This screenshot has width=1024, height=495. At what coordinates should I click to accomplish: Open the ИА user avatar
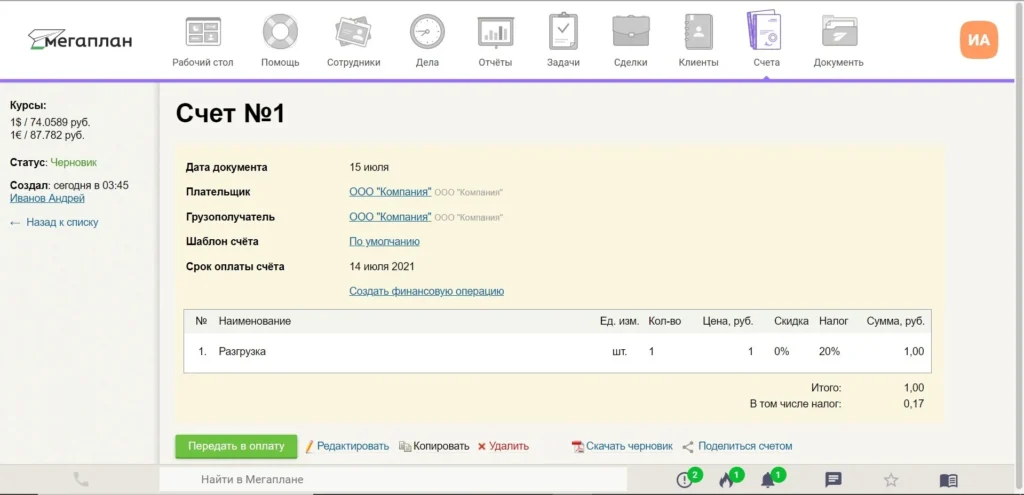(x=978, y=40)
